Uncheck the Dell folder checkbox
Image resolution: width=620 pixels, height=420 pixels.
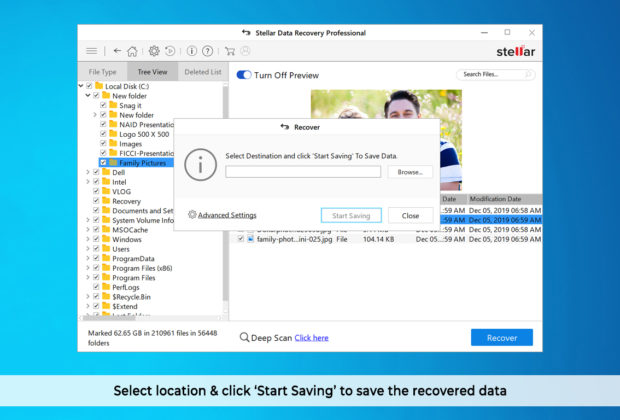(96, 172)
